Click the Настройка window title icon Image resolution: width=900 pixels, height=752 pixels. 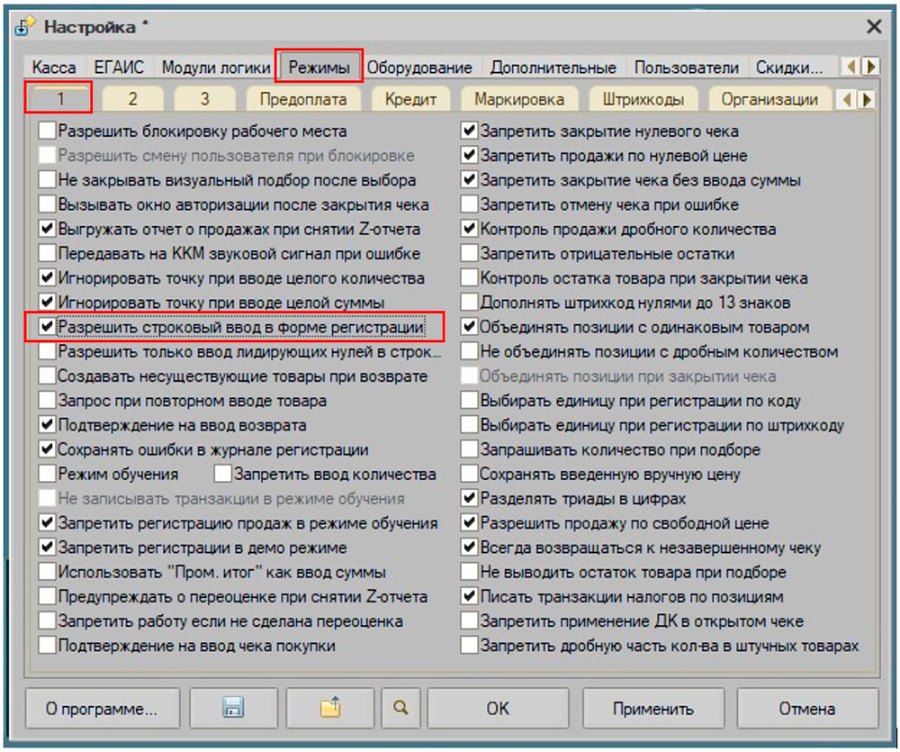[25, 27]
